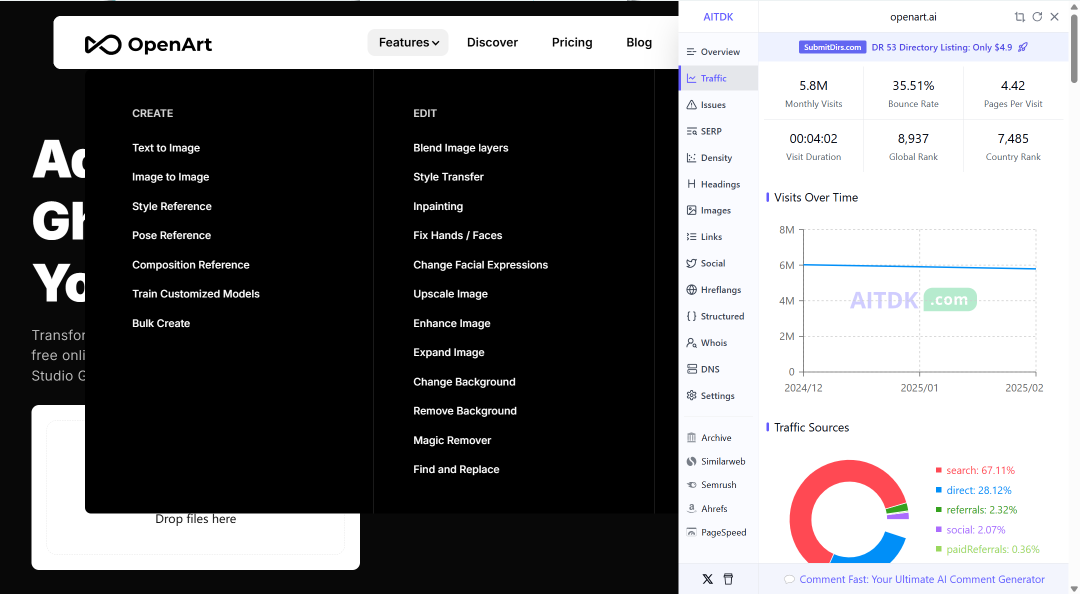Click the 8,937 Global Rank stat
The height and width of the screenshot is (594, 1080).
point(913,147)
